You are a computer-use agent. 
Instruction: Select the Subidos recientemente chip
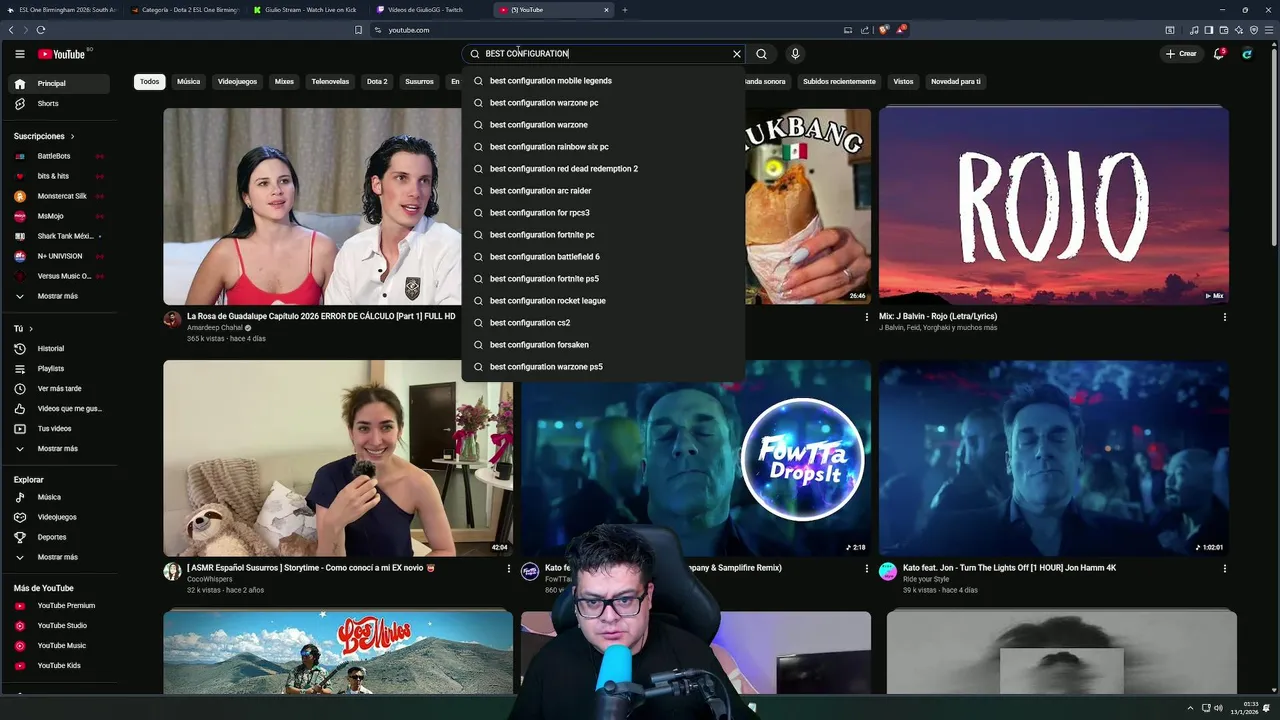(x=839, y=82)
